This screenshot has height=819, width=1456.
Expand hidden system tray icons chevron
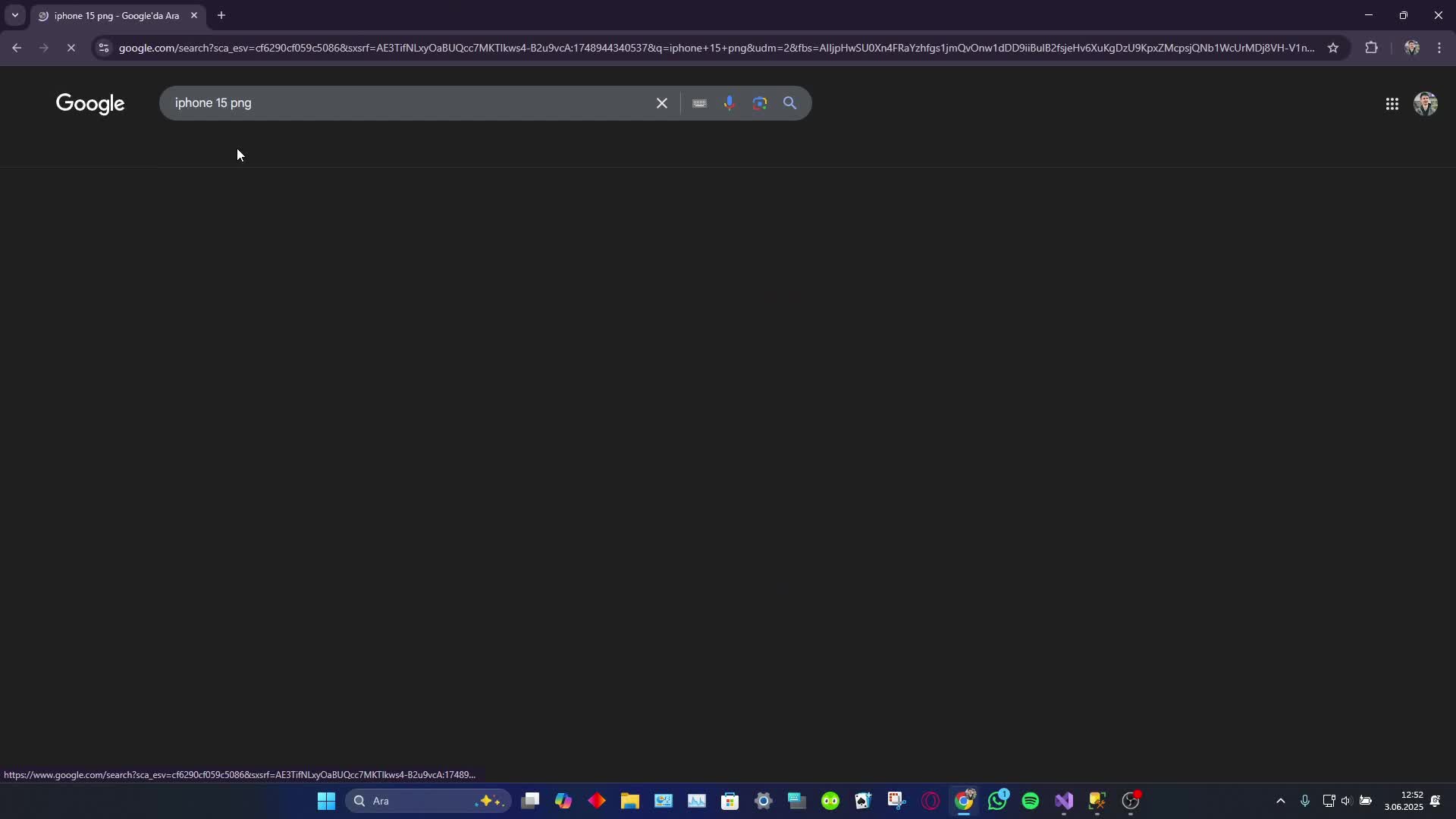[x=1281, y=801]
